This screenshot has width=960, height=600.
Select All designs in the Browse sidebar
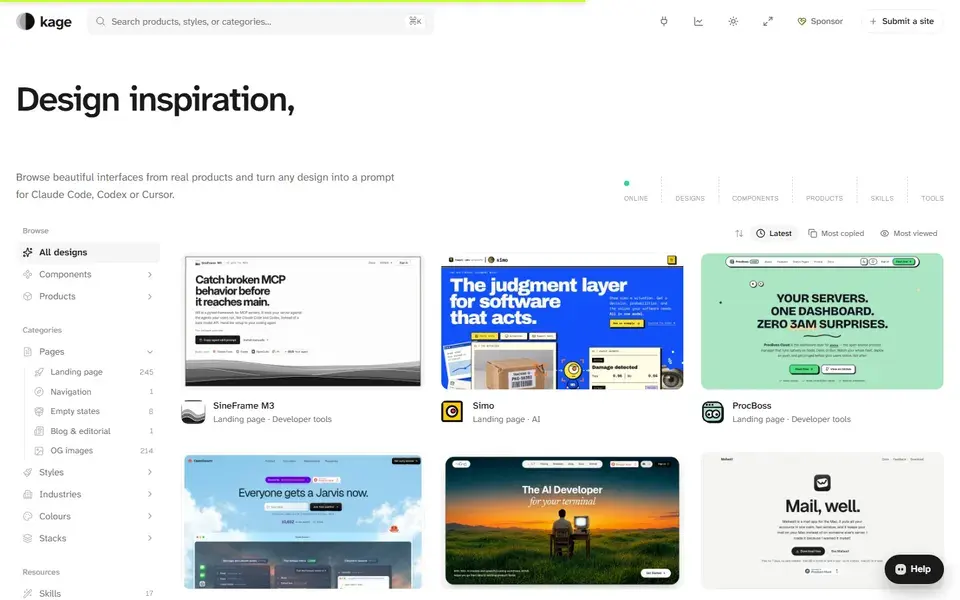(88, 252)
